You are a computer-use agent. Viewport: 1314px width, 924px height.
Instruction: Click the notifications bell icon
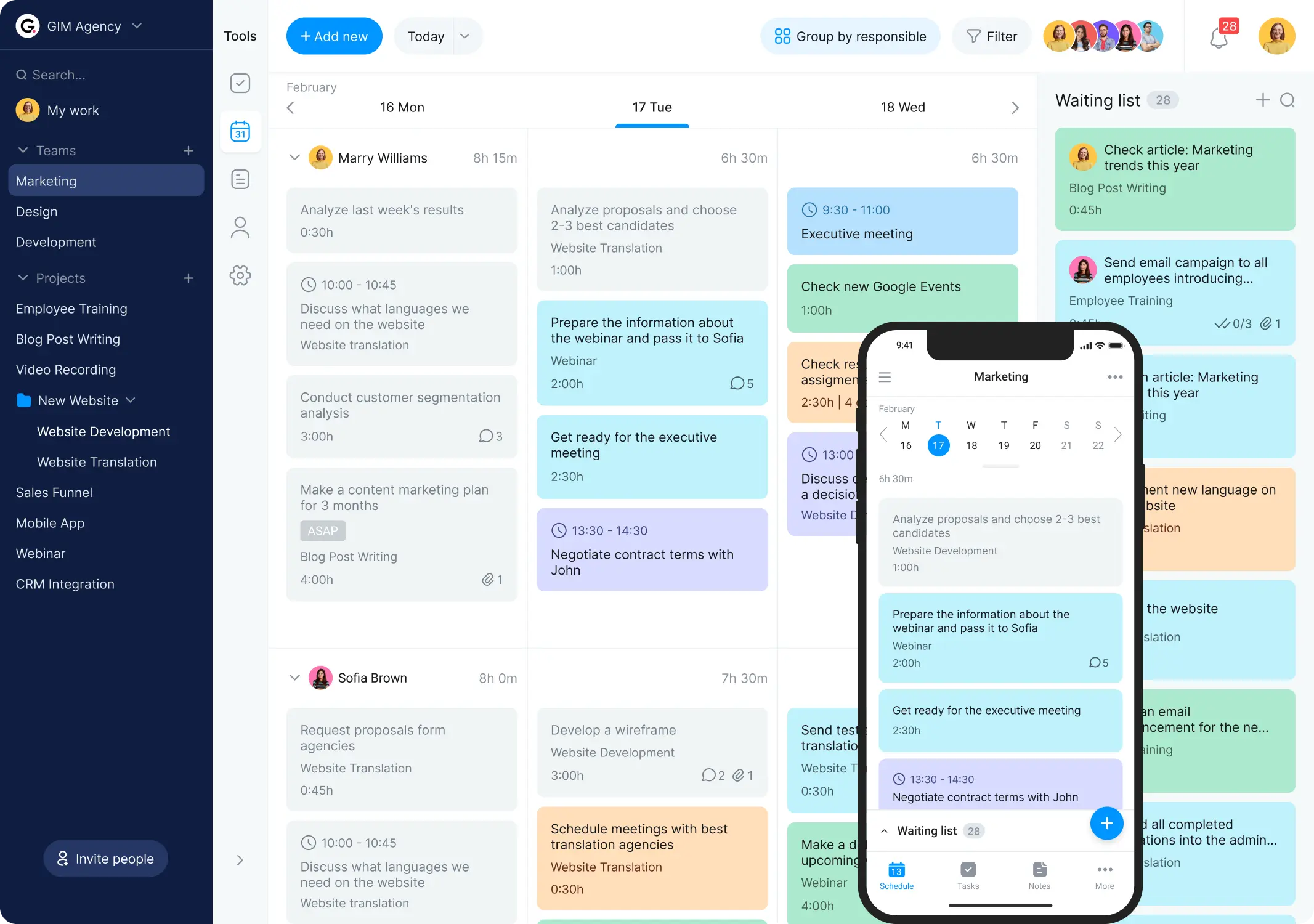pyautogui.click(x=1217, y=36)
